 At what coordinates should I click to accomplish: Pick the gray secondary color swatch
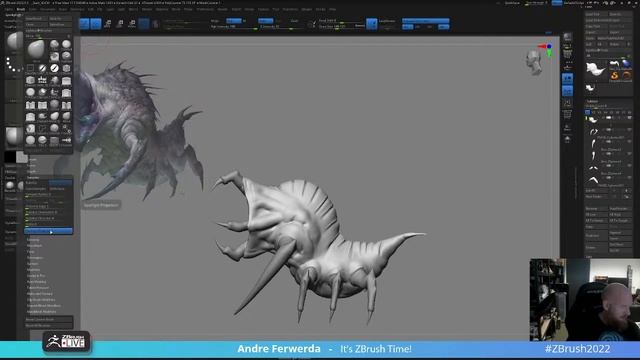pos(22,157)
